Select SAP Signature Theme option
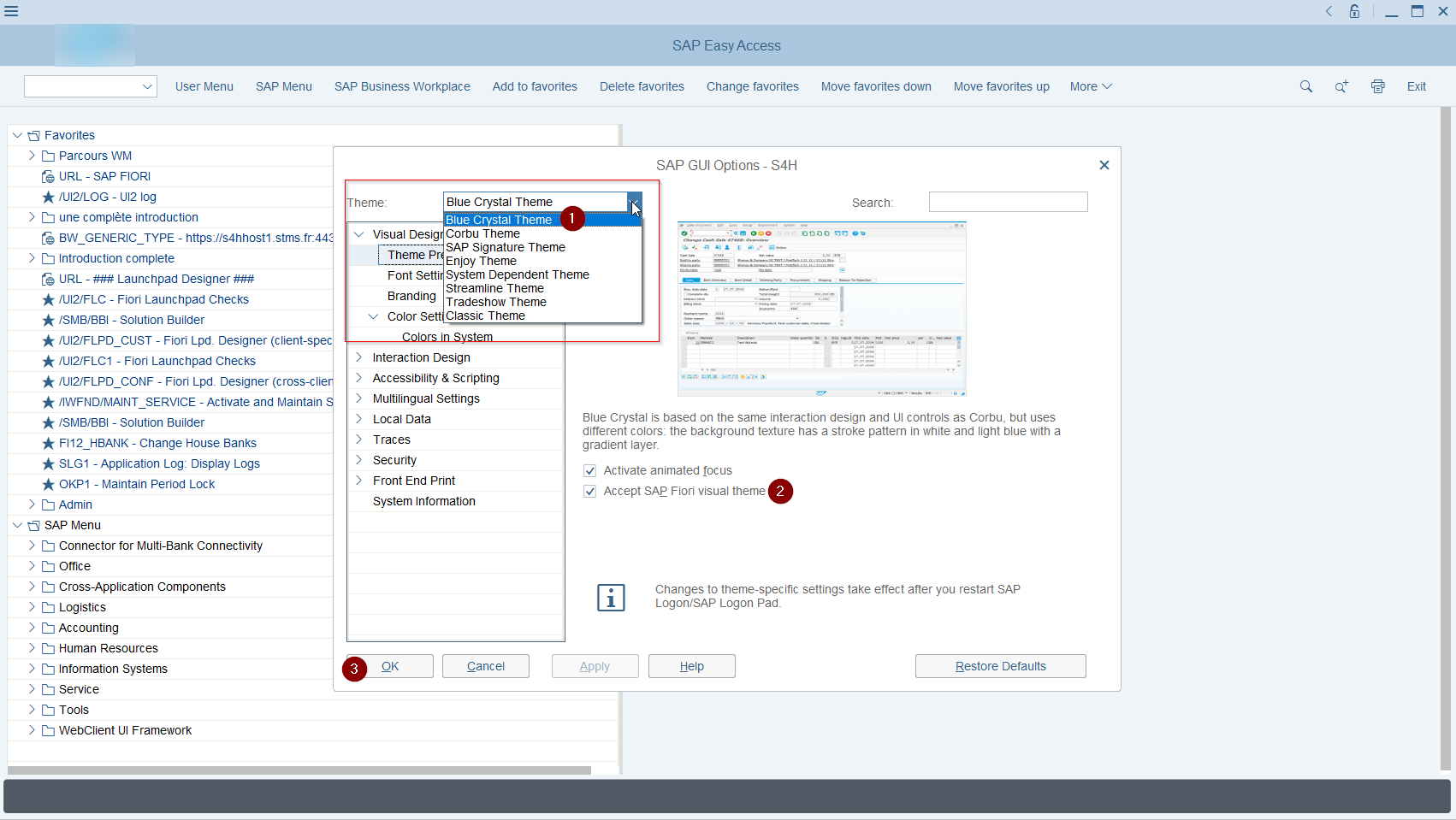This screenshot has height=820, width=1456. pyautogui.click(x=542, y=247)
